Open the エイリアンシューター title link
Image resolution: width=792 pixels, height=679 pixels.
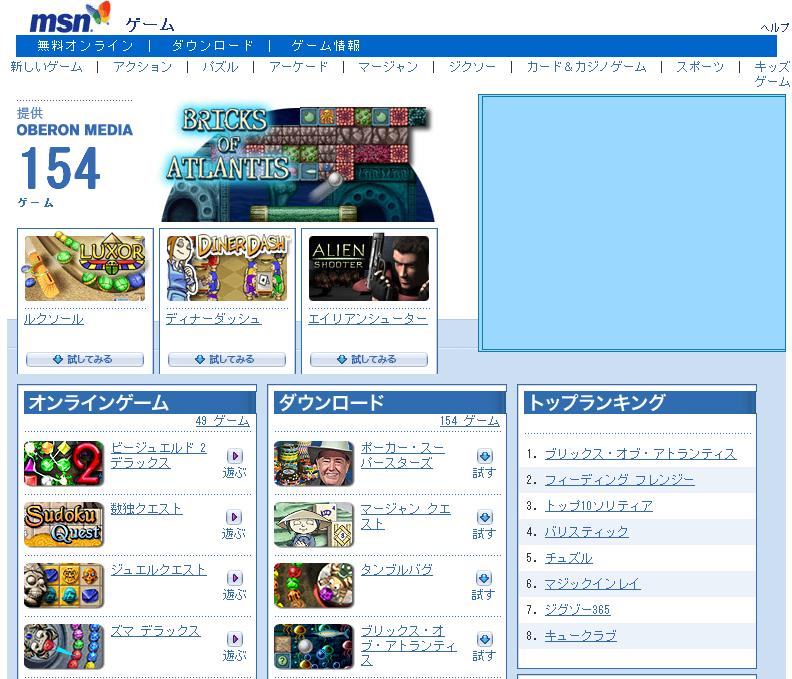pos(368,319)
